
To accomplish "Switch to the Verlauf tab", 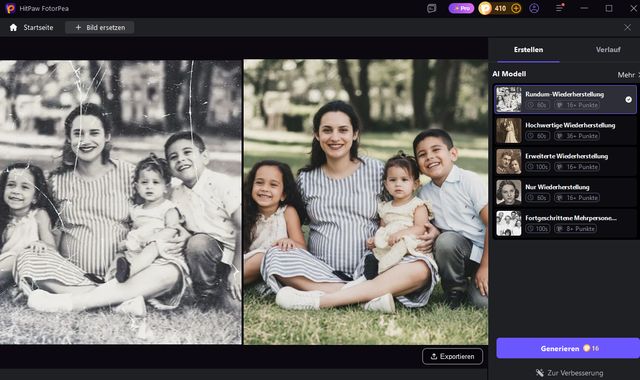I will 608,49.
